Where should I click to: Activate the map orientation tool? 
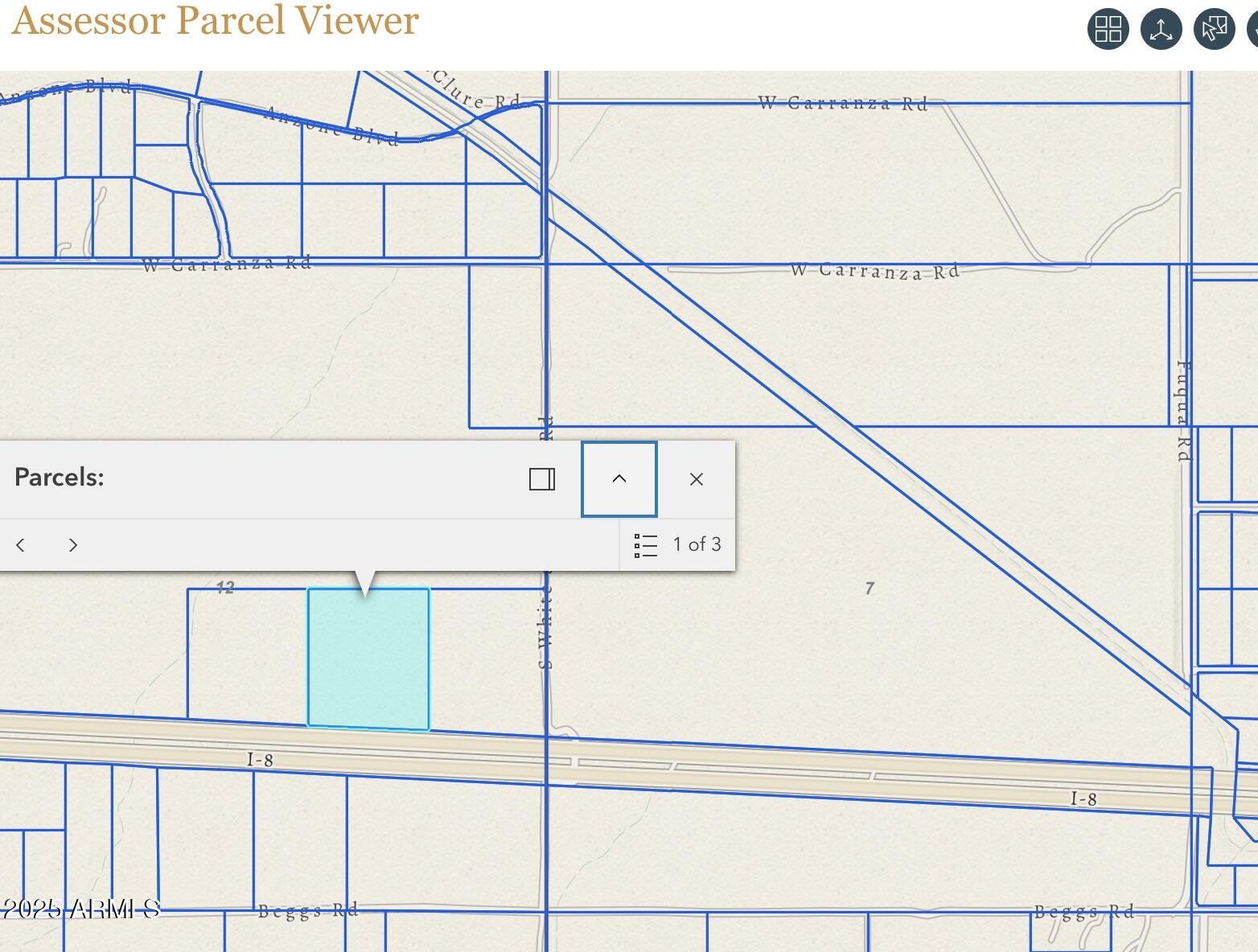point(1161,29)
